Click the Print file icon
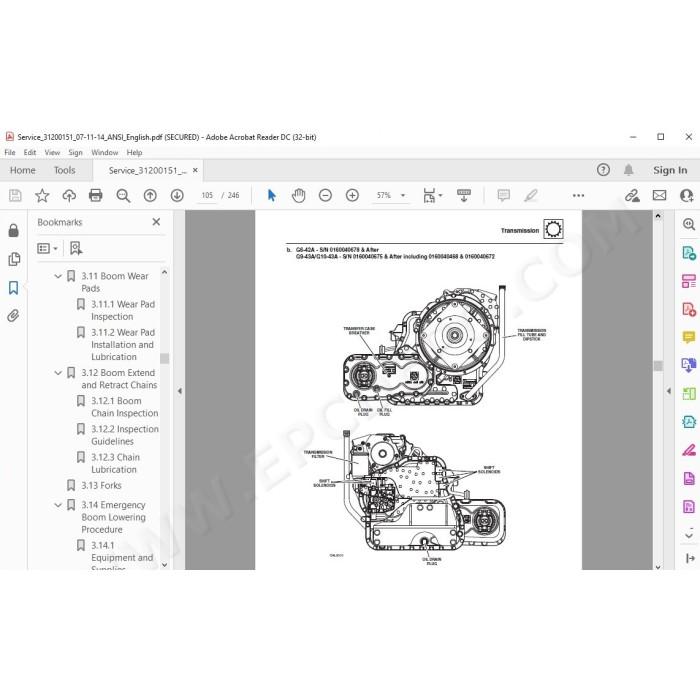Image resolution: width=700 pixels, height=700 pixels. (96, 195)
